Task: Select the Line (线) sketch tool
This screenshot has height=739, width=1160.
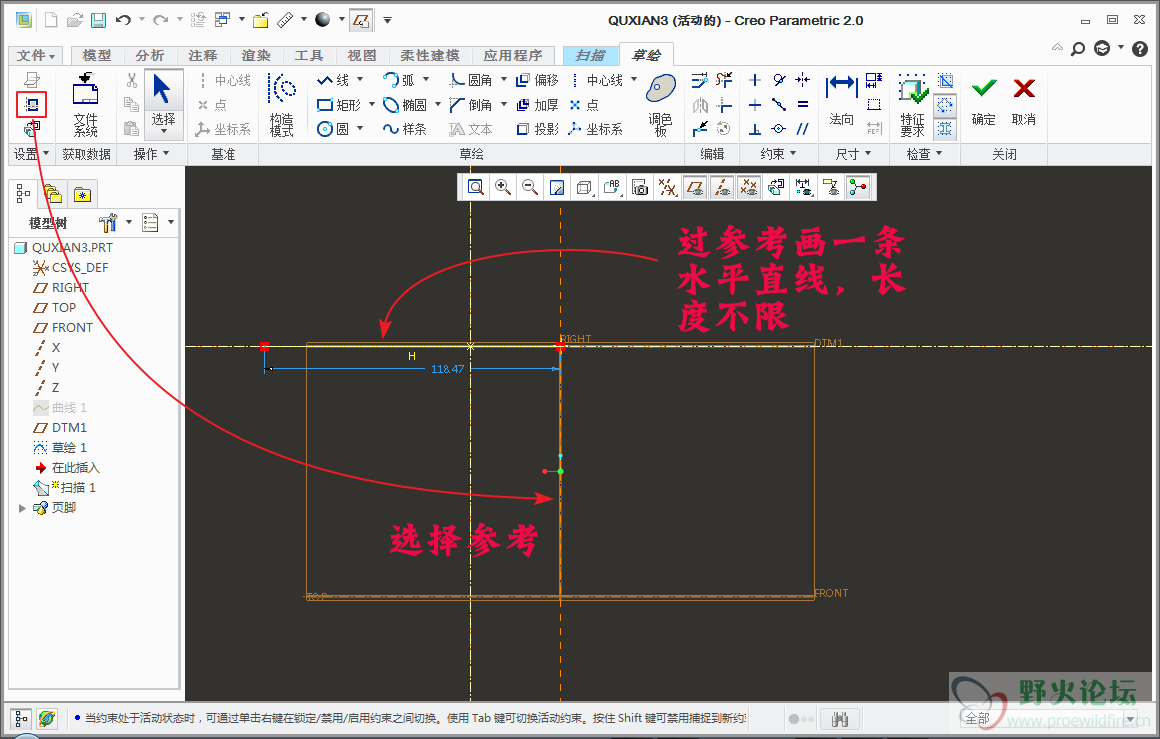Action: click(333, 80)
